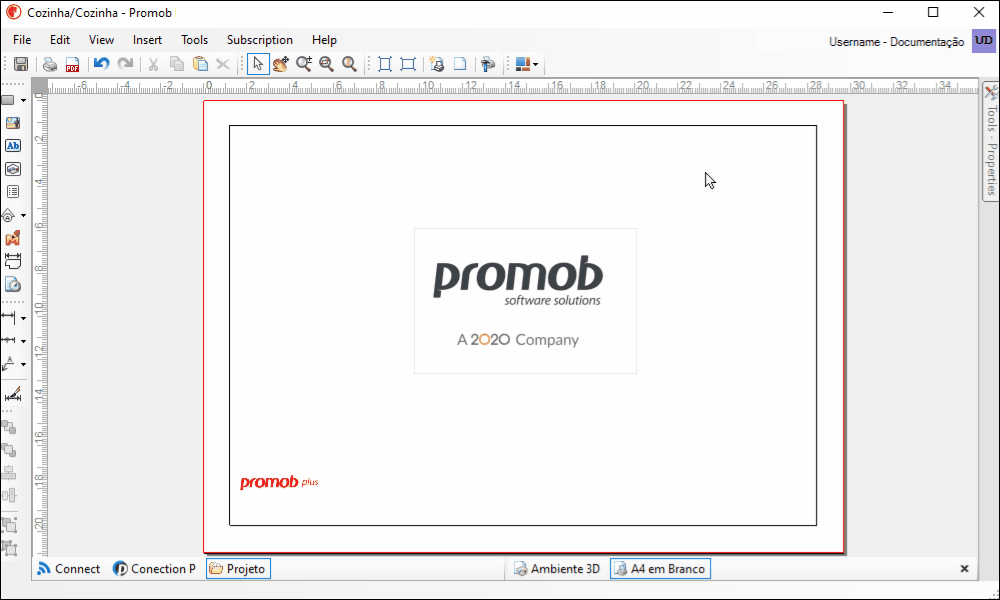Screen dimensions: 1000x600
Task: Click the Copy icon in the toolbar
Action: 177,64
